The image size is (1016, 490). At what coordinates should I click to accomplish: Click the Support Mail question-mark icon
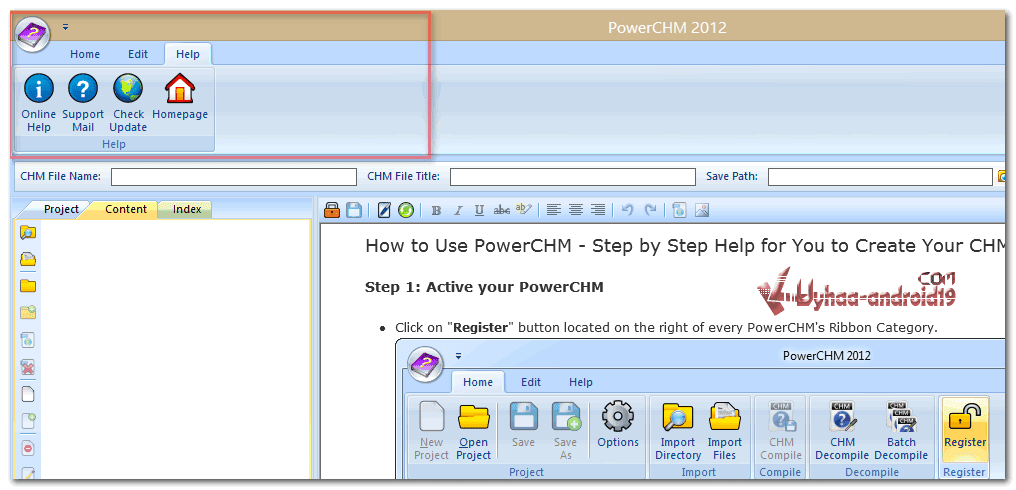[83, 89]
